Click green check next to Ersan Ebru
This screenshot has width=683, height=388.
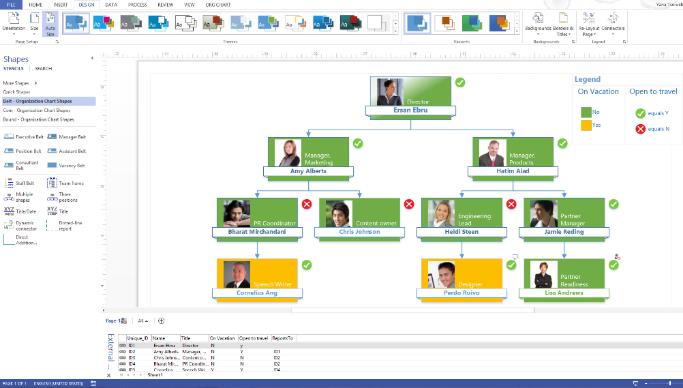pos(460,82)
